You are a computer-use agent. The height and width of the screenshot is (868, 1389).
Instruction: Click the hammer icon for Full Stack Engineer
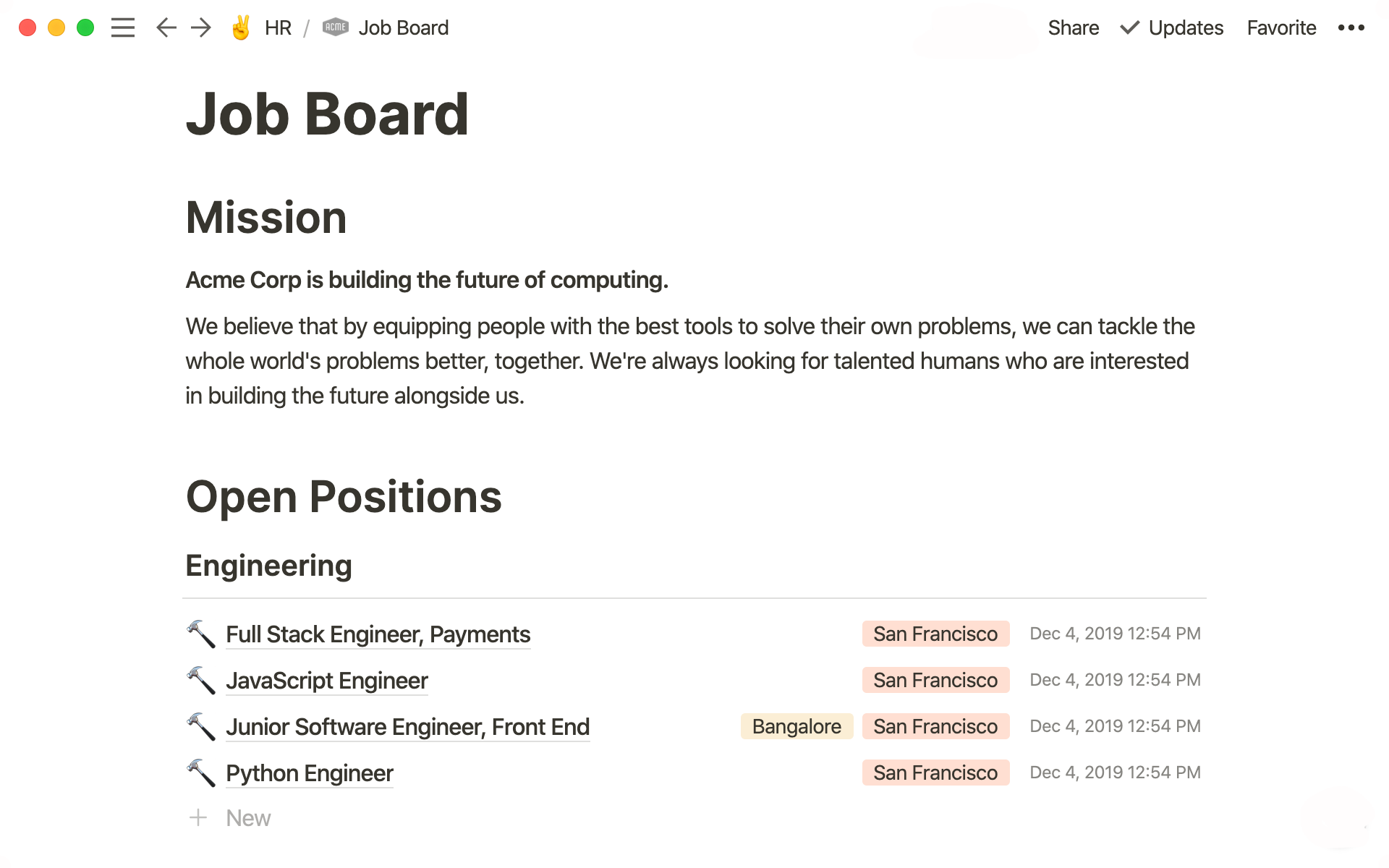click(x=199, y=633)
